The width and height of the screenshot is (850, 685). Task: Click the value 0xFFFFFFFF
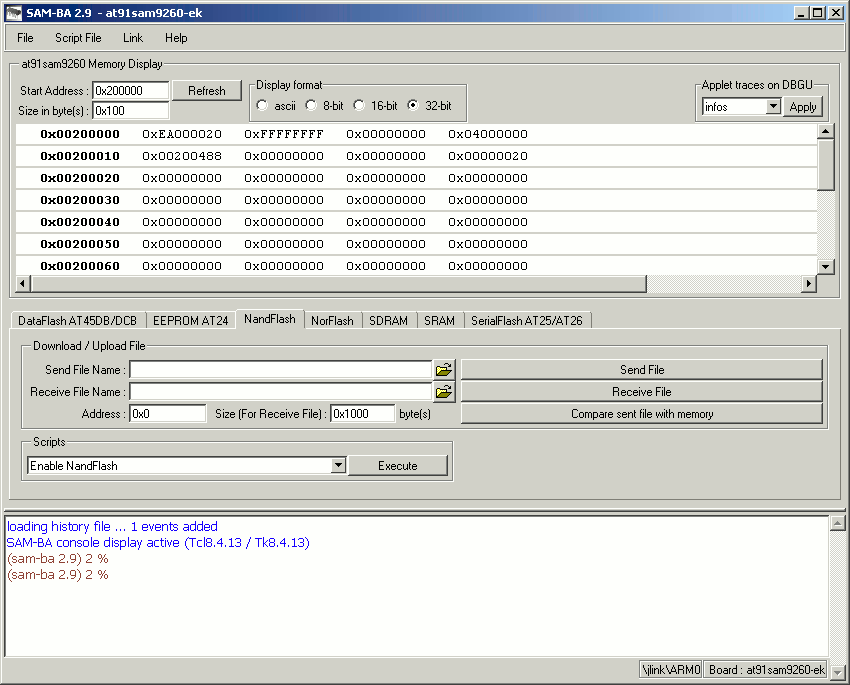284,134
